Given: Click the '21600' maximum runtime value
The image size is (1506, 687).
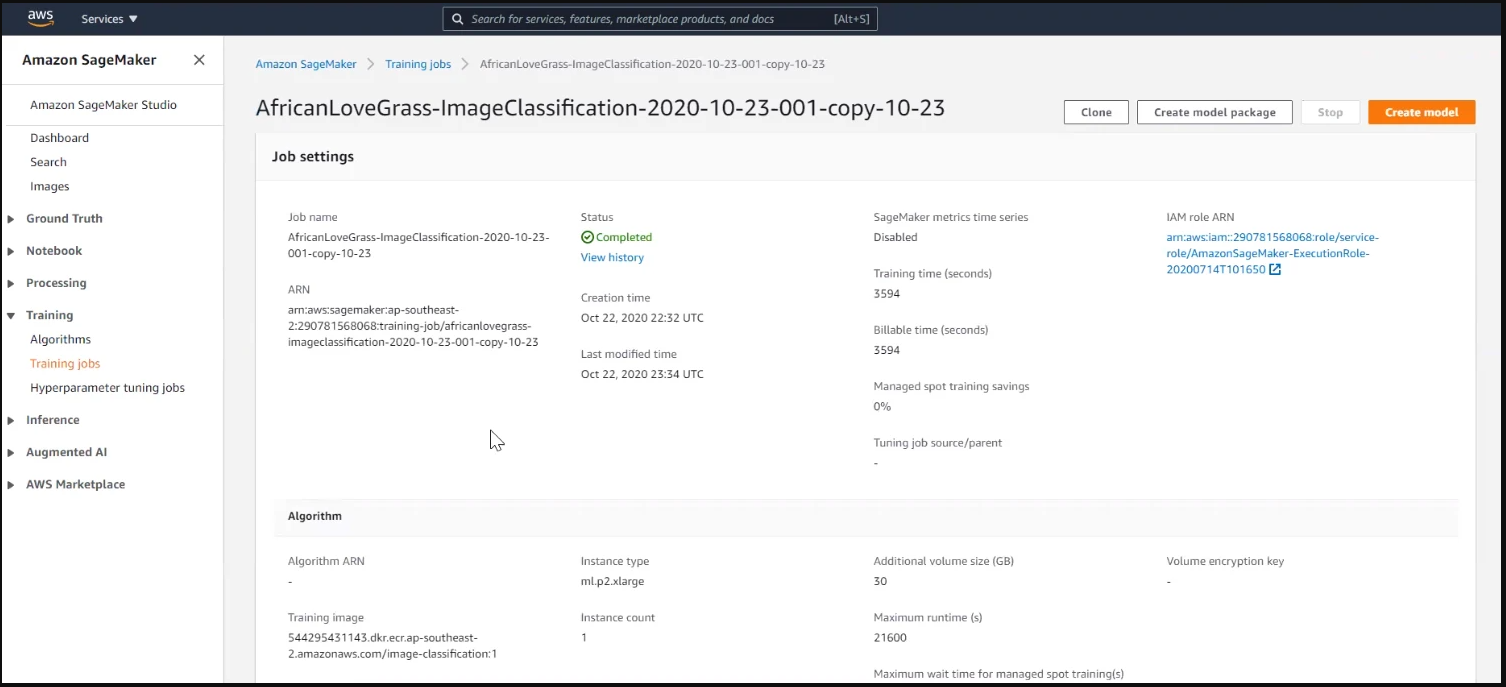Looking at the screenshot, I should click(x=890, y=637).
